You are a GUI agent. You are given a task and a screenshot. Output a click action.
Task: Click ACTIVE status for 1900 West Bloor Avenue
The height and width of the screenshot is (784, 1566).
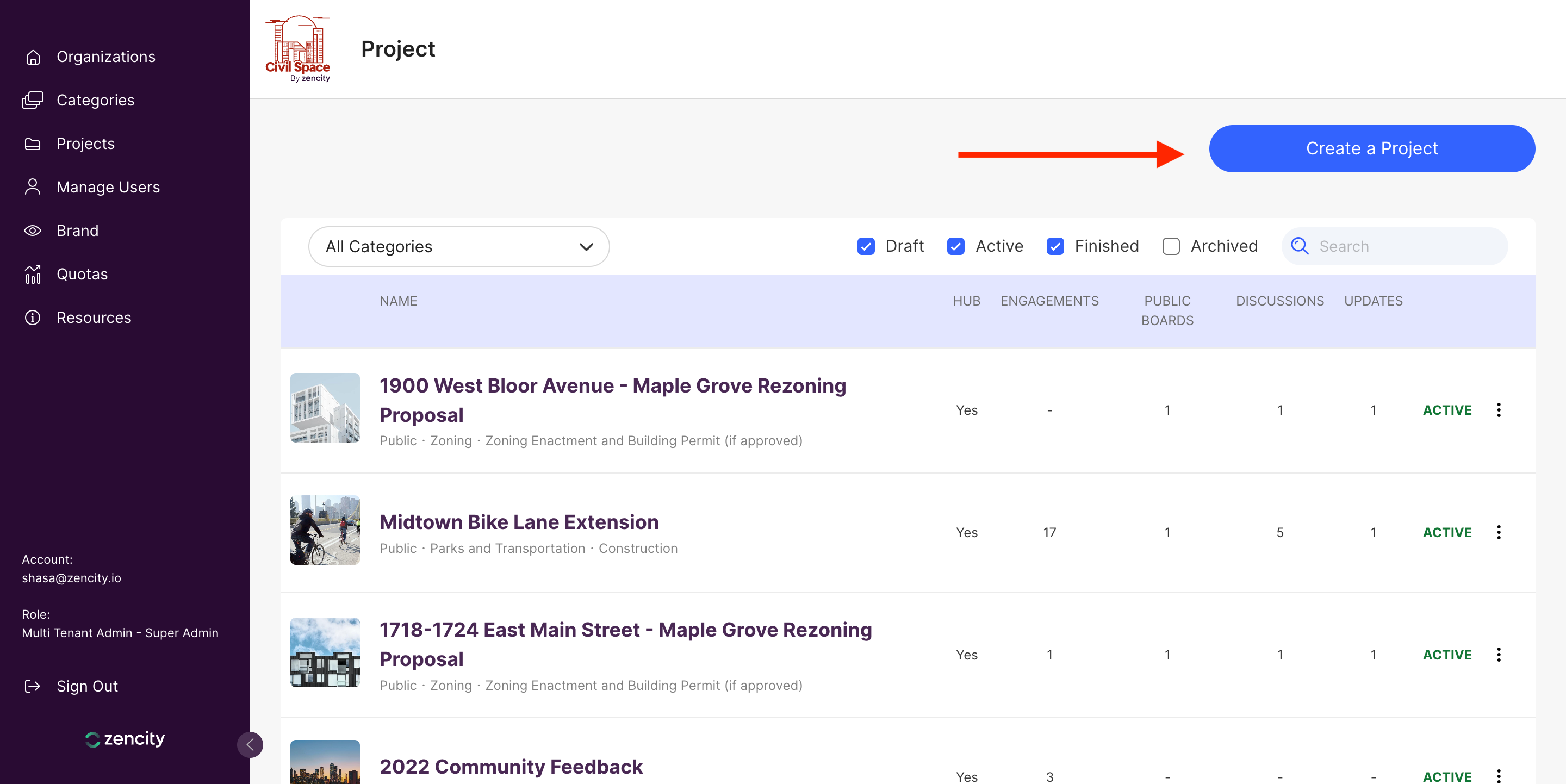1447,411
